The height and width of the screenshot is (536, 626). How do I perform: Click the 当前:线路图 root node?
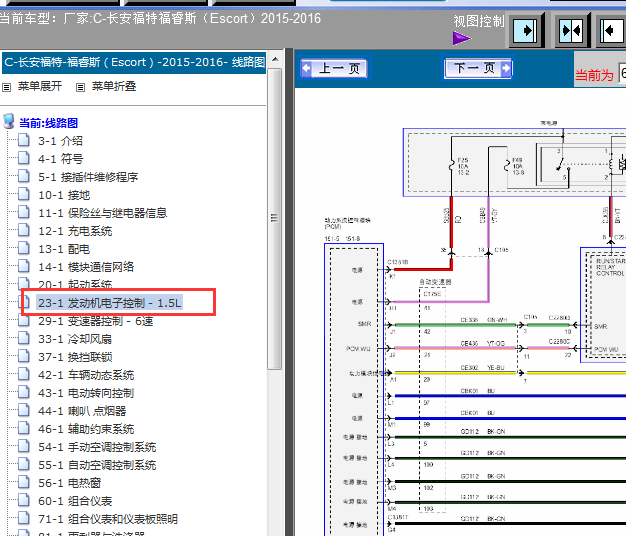tap(48, 123)
